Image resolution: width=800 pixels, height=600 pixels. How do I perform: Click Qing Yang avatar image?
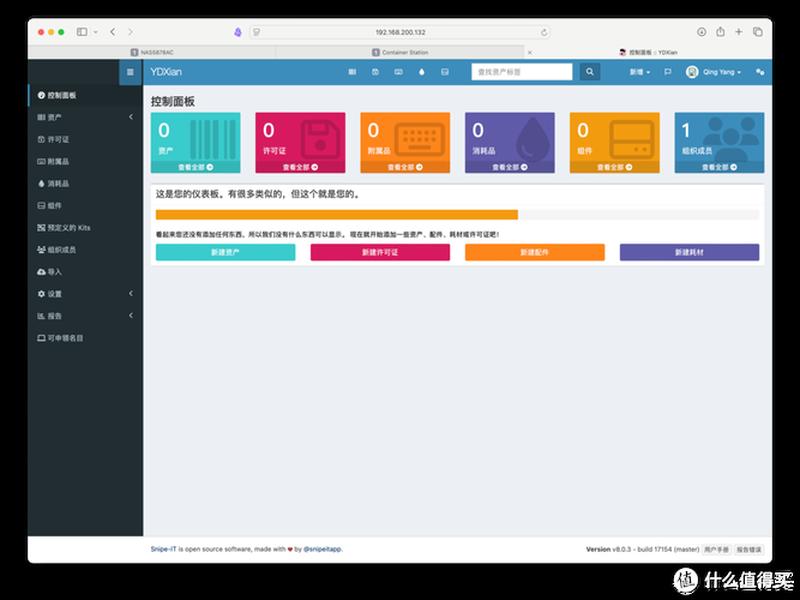click(x=692, y=72)
